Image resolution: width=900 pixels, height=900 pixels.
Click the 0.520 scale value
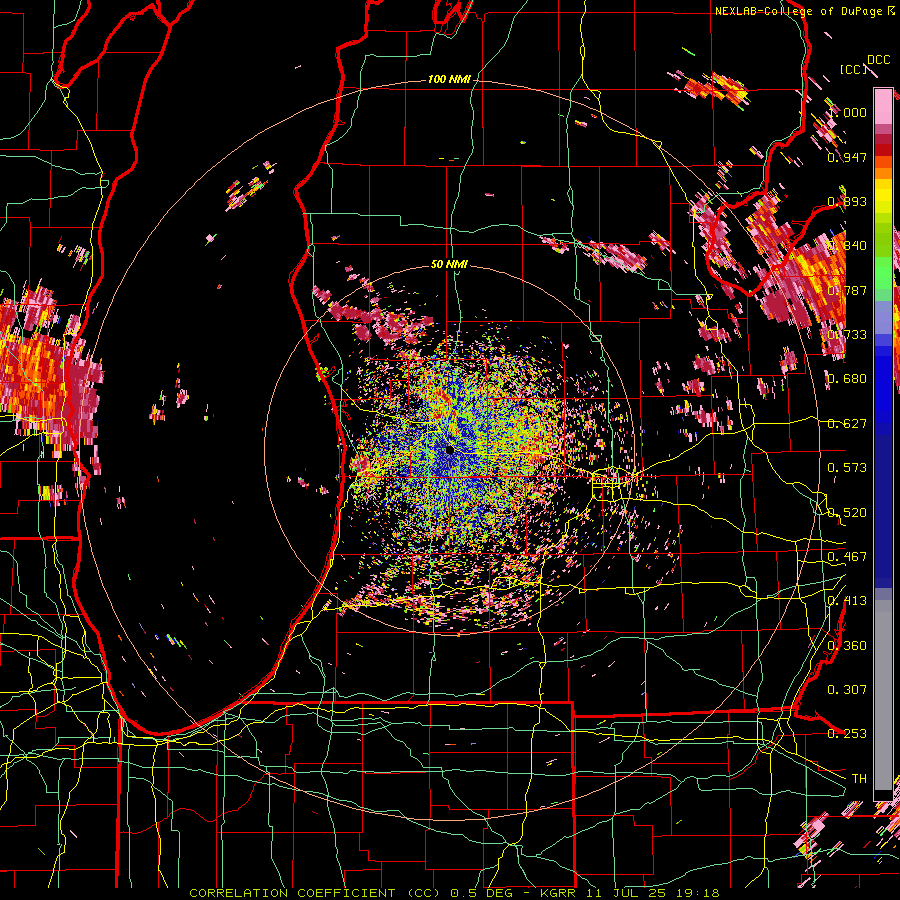click(x=847, y=513)
